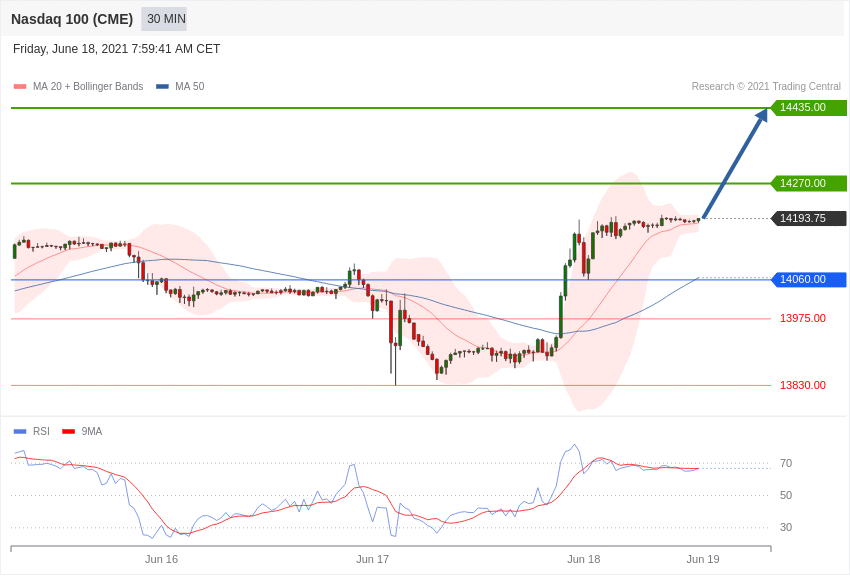Click the 30 MIN timeframe badge

pos(164,19)
